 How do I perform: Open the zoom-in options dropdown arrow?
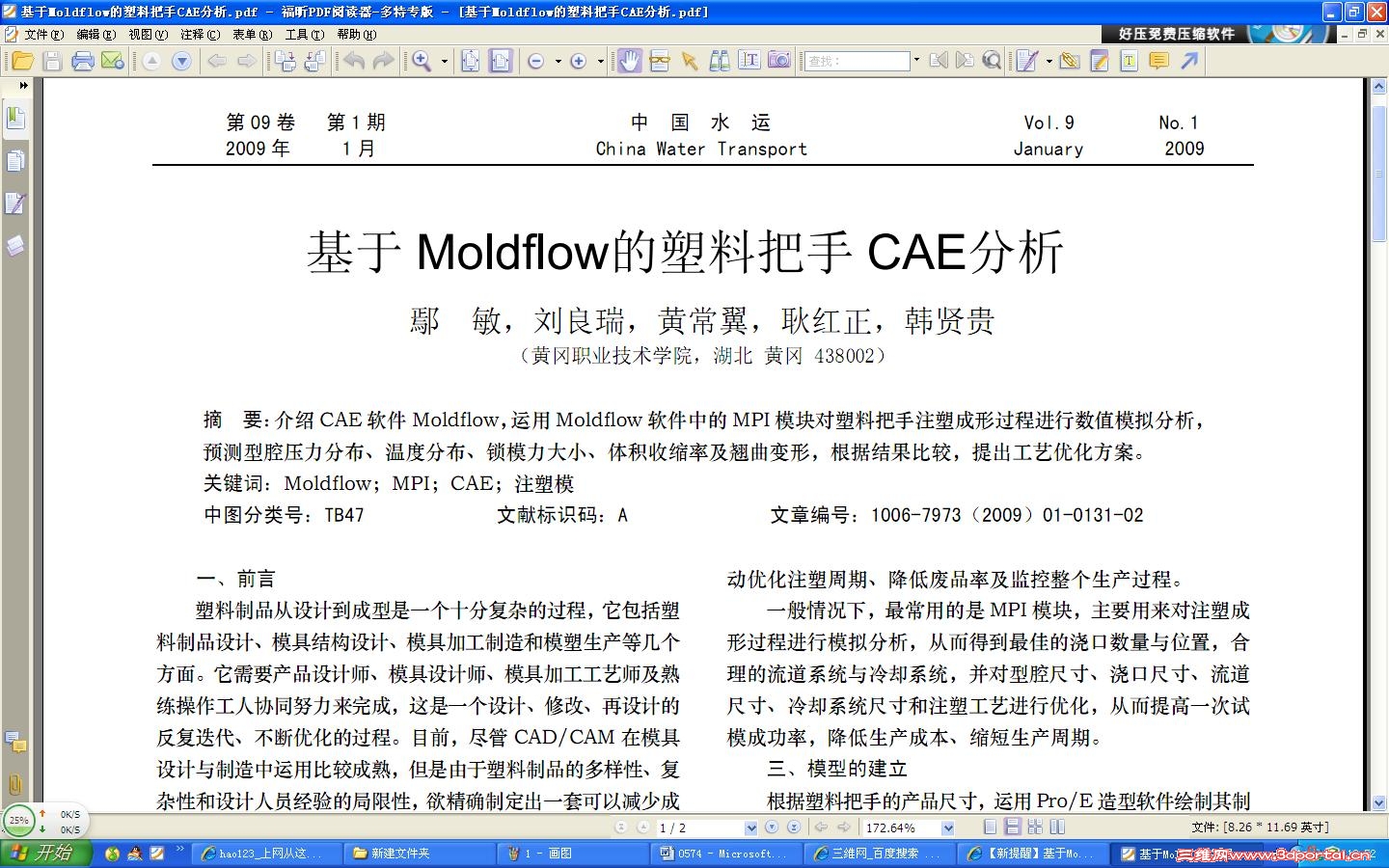pyautogui.click(x=600, y=61)
